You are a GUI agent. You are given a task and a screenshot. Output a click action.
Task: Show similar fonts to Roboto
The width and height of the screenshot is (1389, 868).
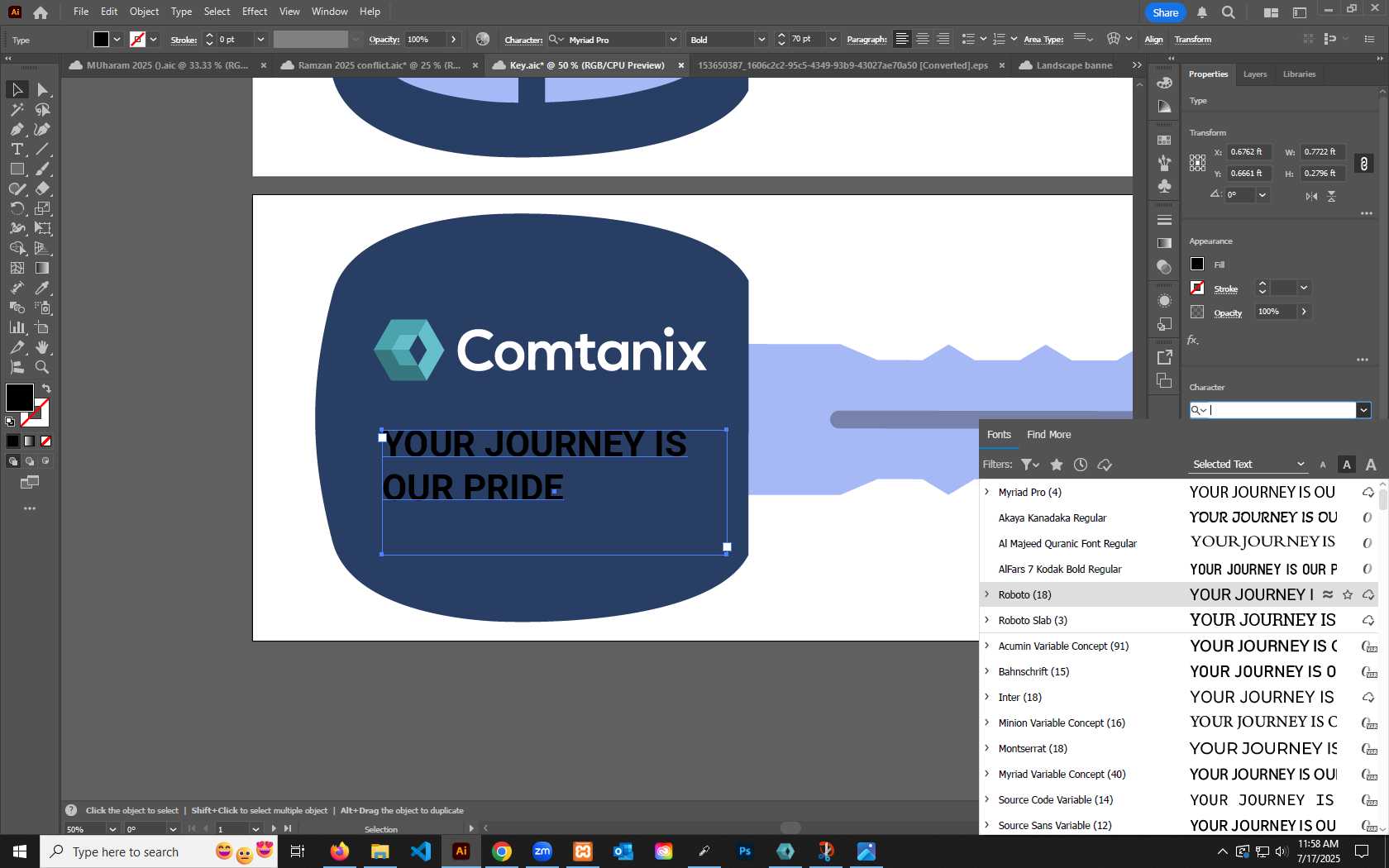click(1328, 594)
